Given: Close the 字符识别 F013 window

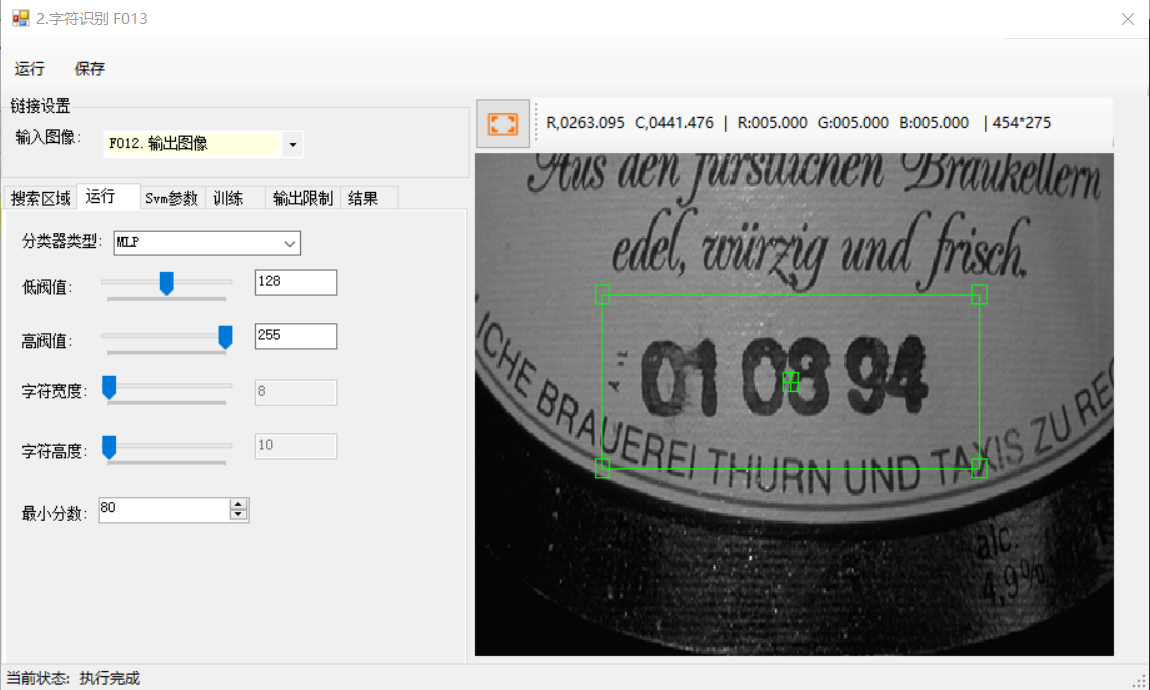Looking at the screenshot, I should pyautogui.click(x=1128, y=19).
